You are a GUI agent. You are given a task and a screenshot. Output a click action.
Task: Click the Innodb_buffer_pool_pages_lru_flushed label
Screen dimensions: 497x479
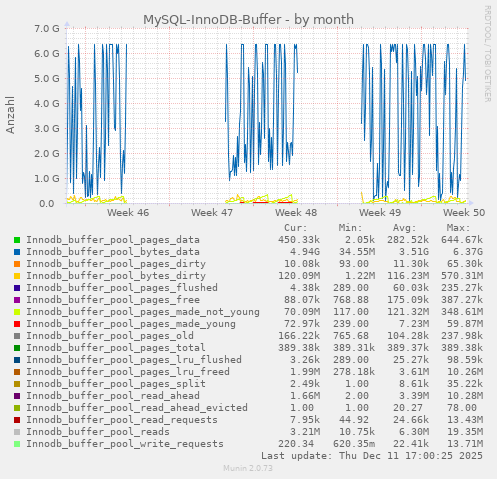click(x=134, y=360)
